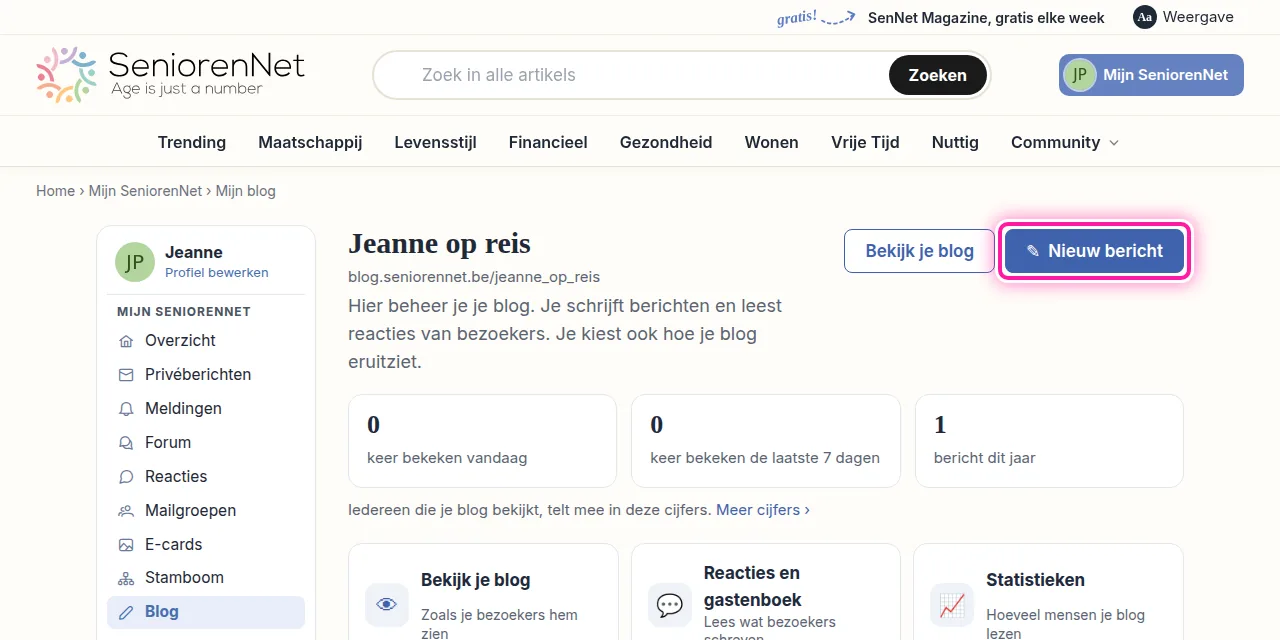Click the pencil icon beside Blog
Image resolution: width=1280 pixels, height=640 pixels.
(x=126, y=612)
